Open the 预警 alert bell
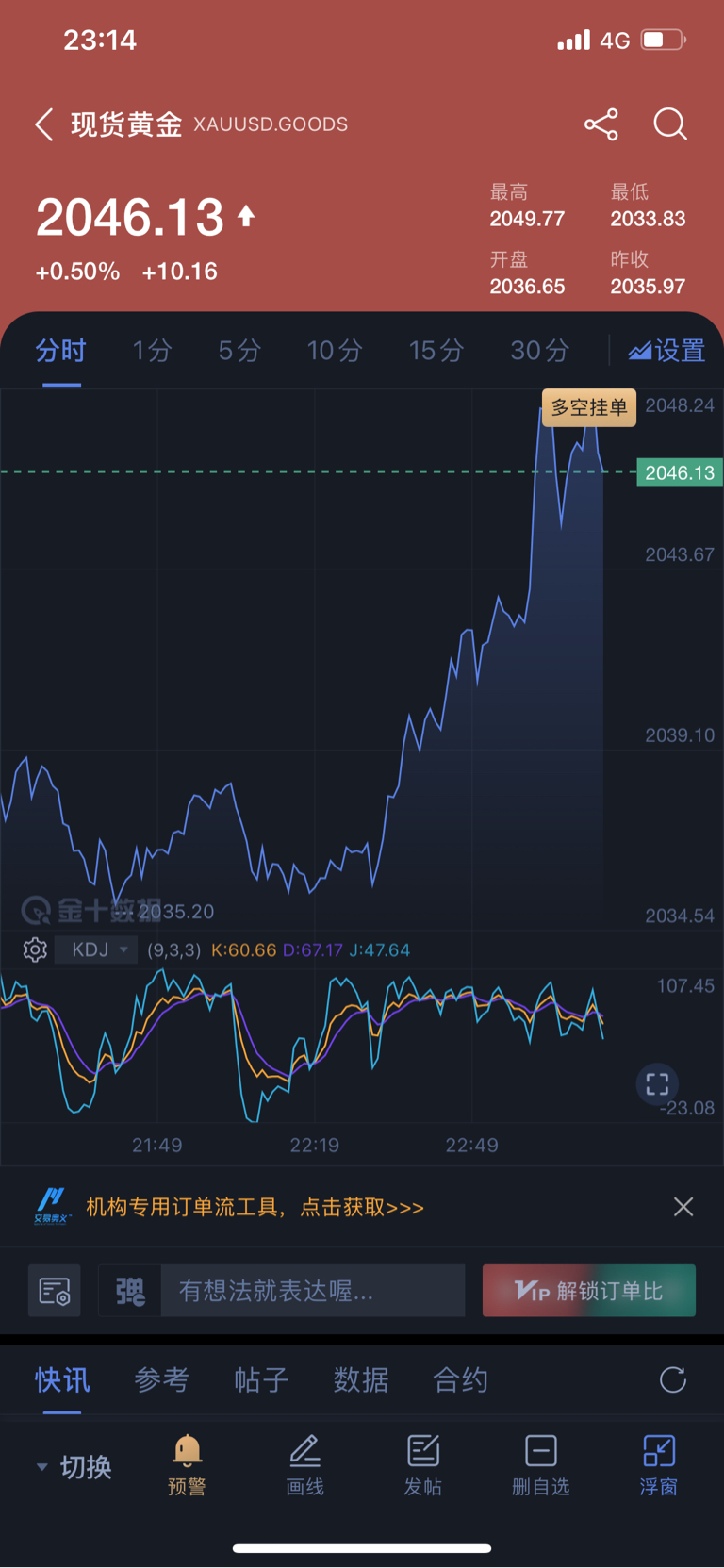724x1568 pixels. point(187,1464)
